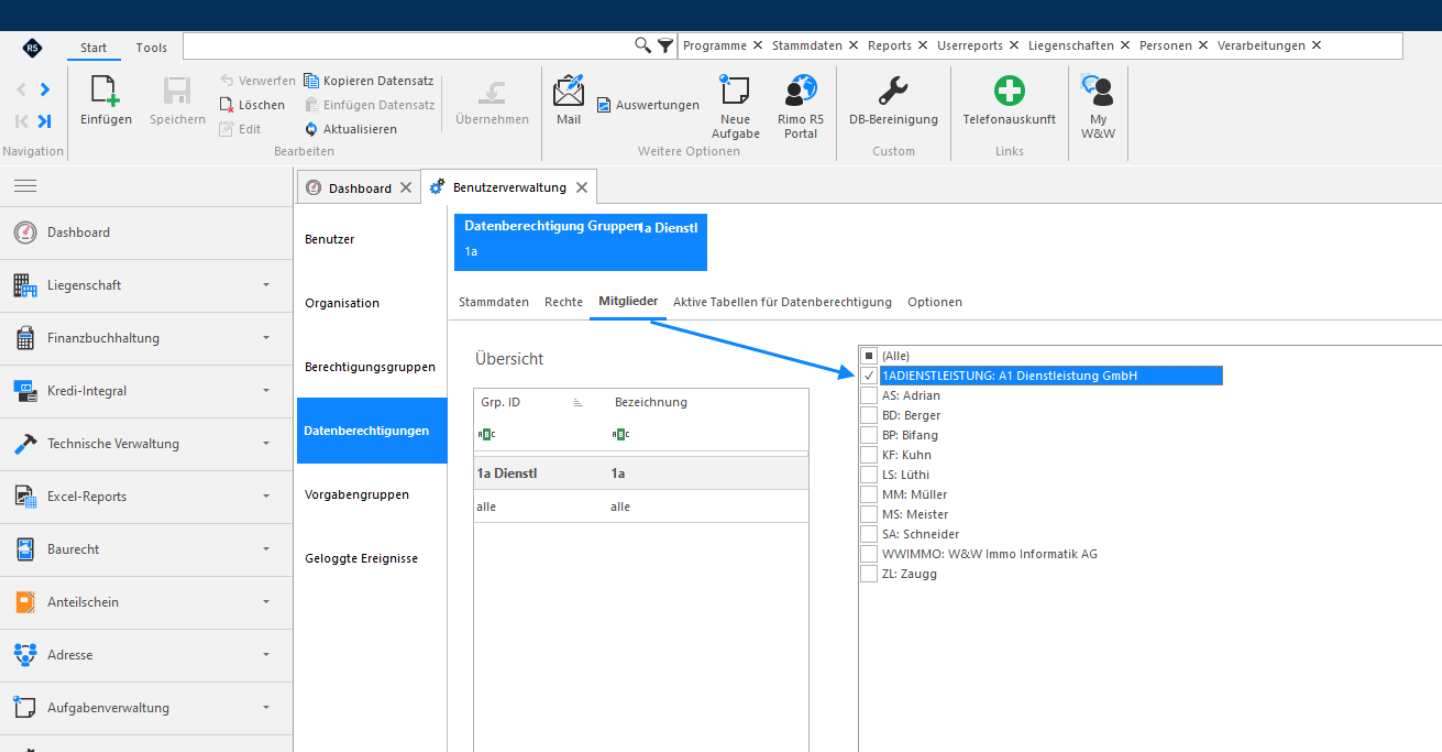Image resolution: width=1442 pixels, height=752 pixels.
Task: Open Dashboard in the left sidebar
Action: click(146, 232)
